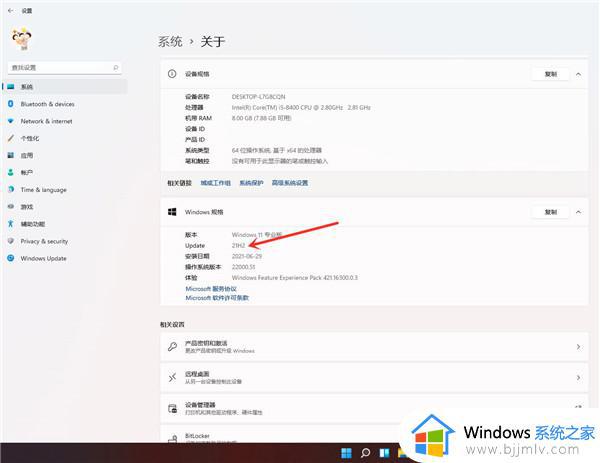The width and height of the screenshot is (600, 463).
Task: Open Device Manager row
Action: [x=374, y=408]
